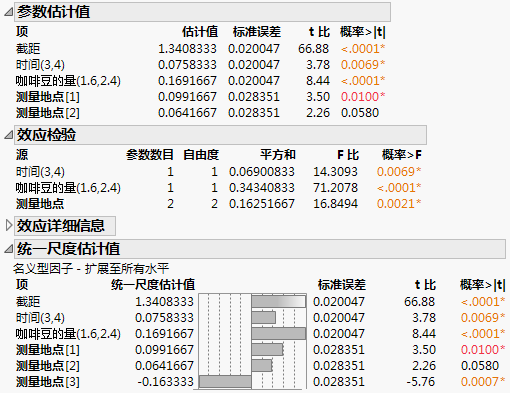The height and width of the screenshot is (393, 510).
Task: Select the 参数数目 column header
Action: click(150, 155)
